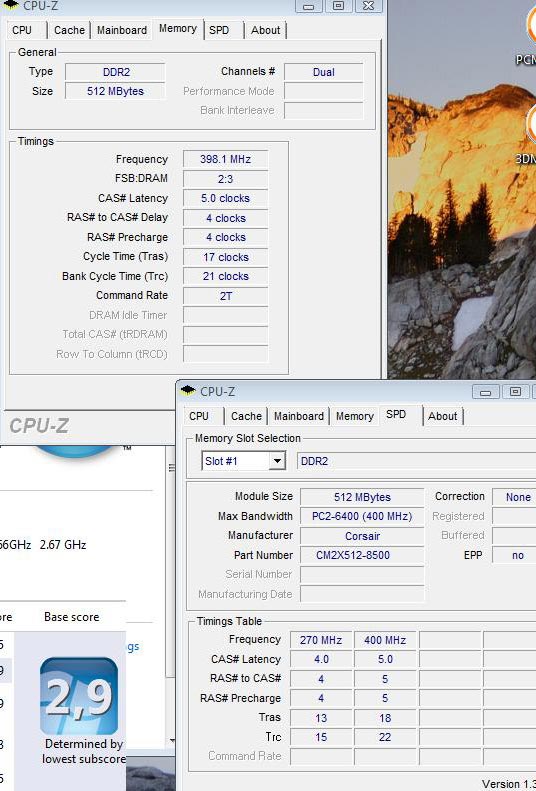Click the Tras value 13 cell
Screen dimensions: 536x791
tap(321, 718)
